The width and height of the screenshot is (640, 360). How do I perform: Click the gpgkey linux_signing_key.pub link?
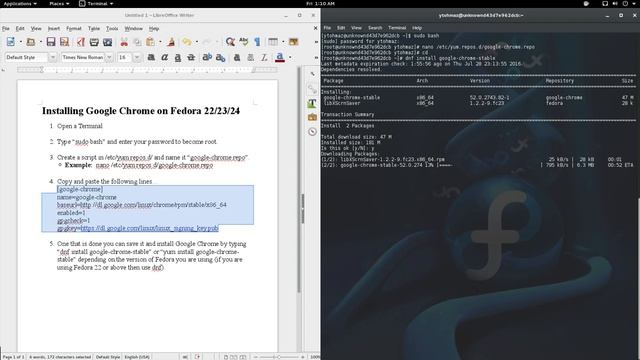coord(149,228)
